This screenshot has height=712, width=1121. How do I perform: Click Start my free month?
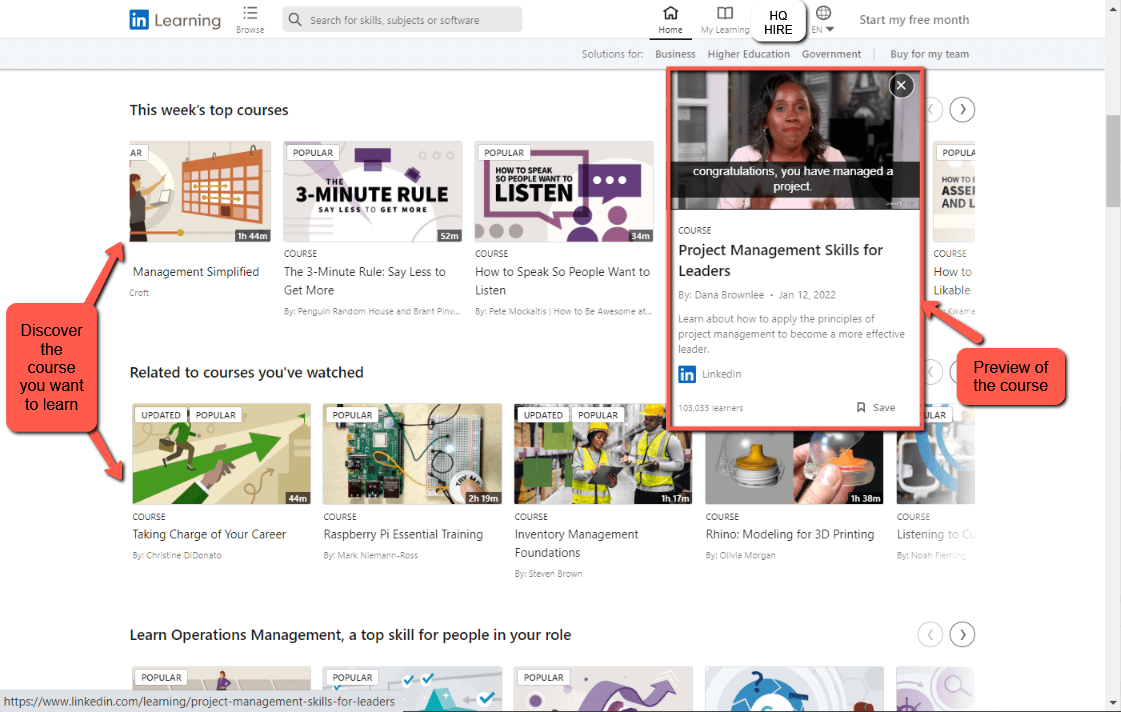point(914,19)
